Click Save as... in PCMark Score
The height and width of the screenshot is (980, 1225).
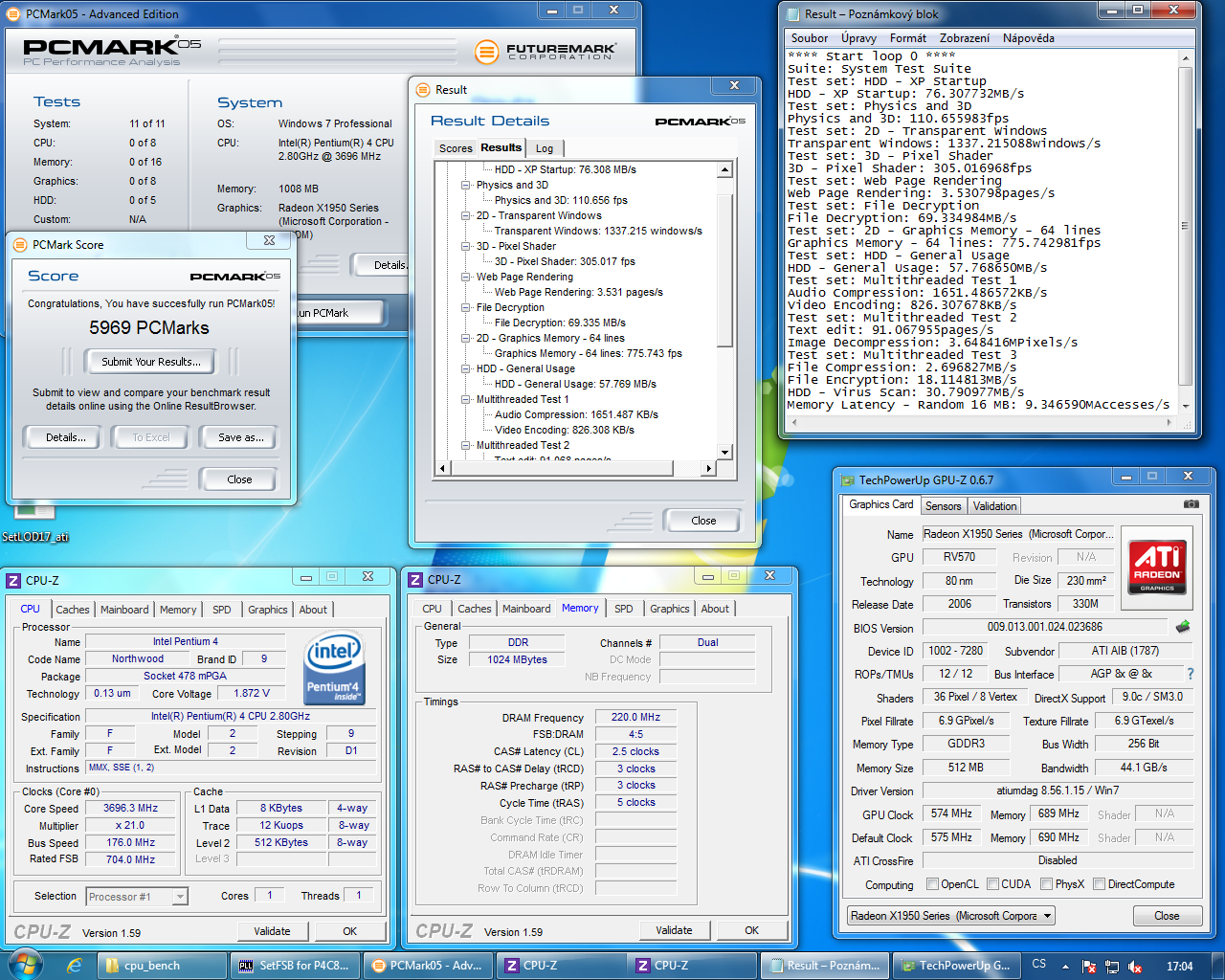click(241, 437)
